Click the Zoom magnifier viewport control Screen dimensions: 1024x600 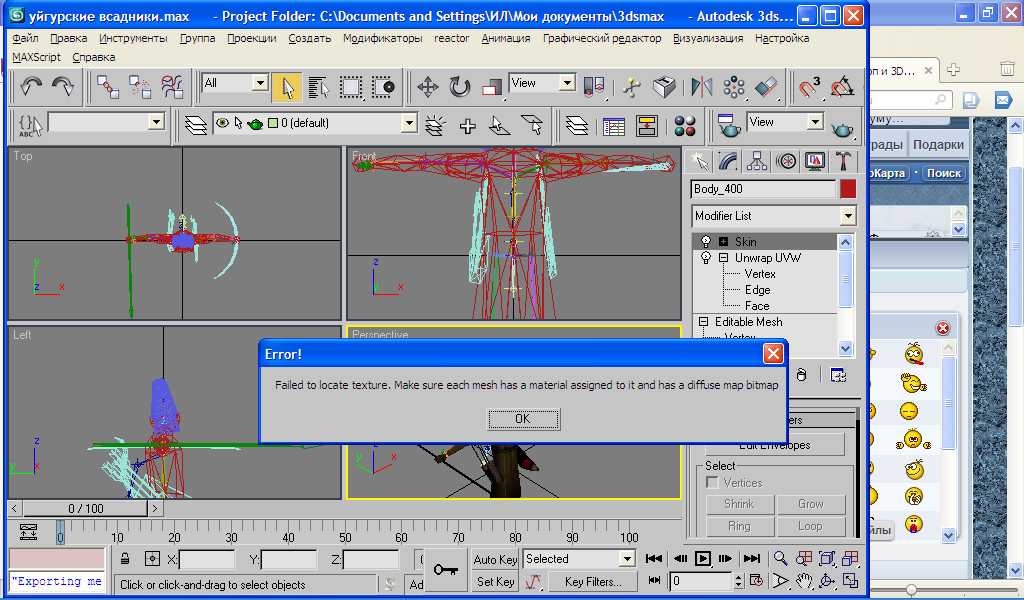click(778, 558)
